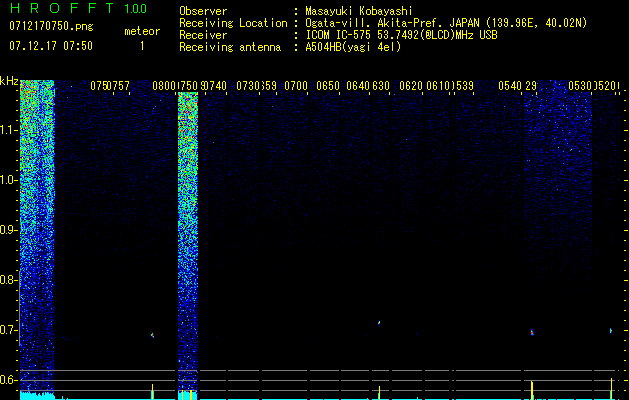
Task: Click the '0.8' frequency axis label
Action: pyautogui.click(x=8, y=280)
